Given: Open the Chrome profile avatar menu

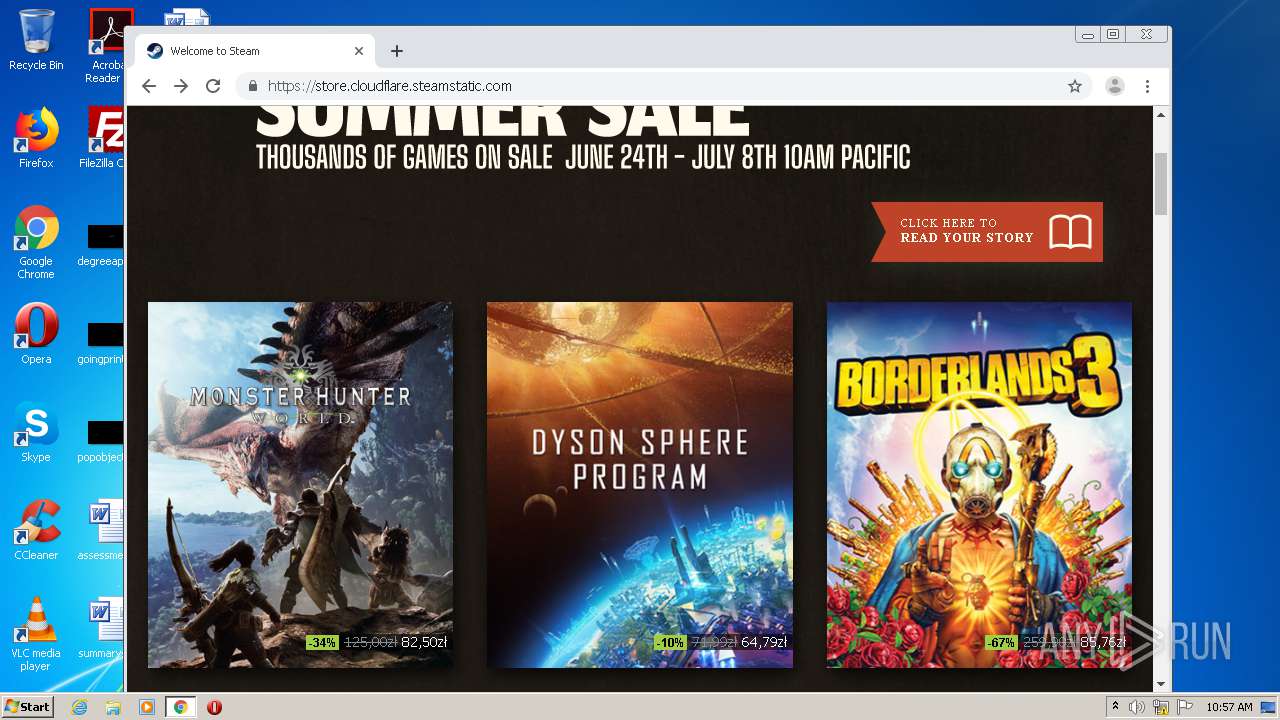Looking at the screenshot, I should click(x=1114, y=86).
